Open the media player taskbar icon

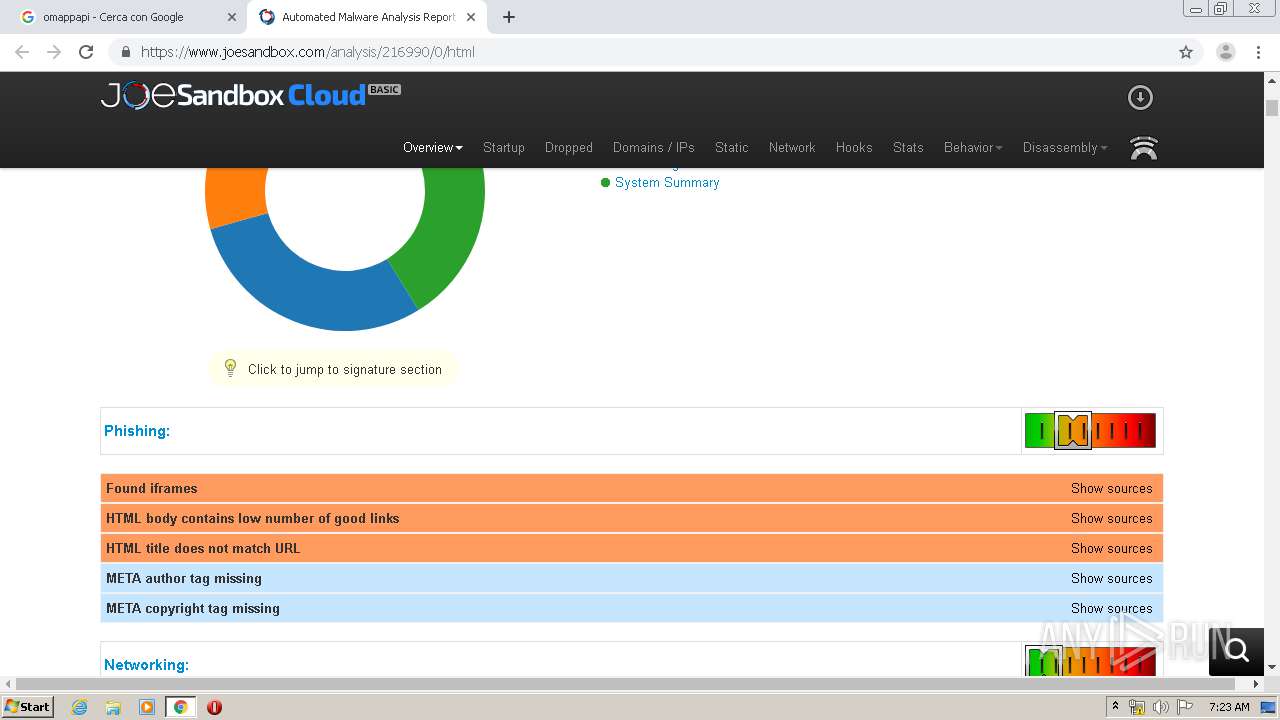click(147, 707)
